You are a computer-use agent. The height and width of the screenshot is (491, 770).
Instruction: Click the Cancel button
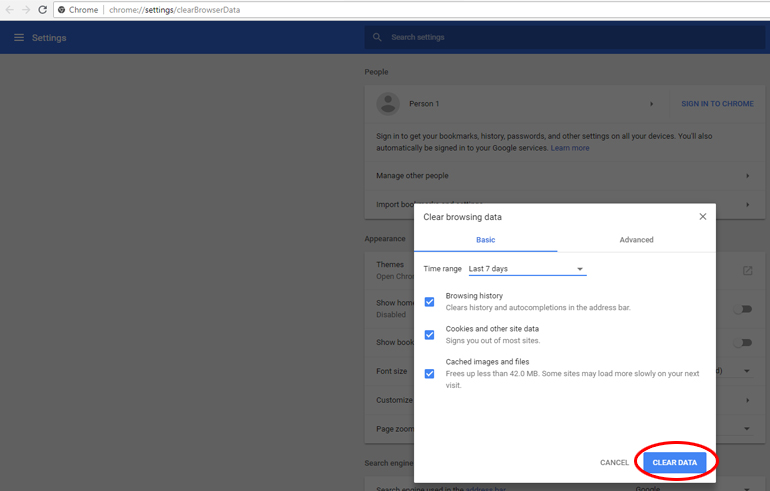click(614, 463)
